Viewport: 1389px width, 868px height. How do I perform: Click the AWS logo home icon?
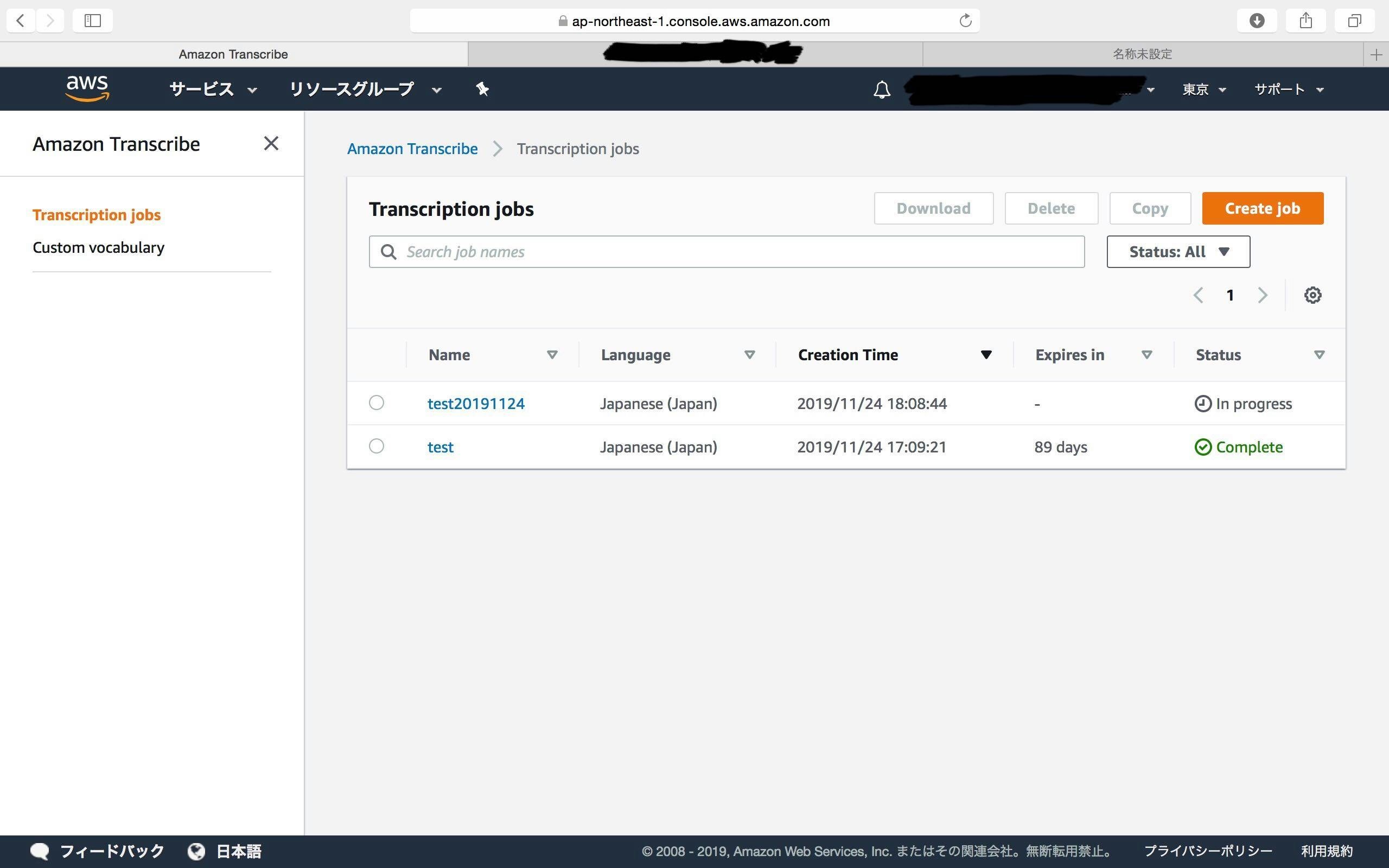(x=87, y=88)
